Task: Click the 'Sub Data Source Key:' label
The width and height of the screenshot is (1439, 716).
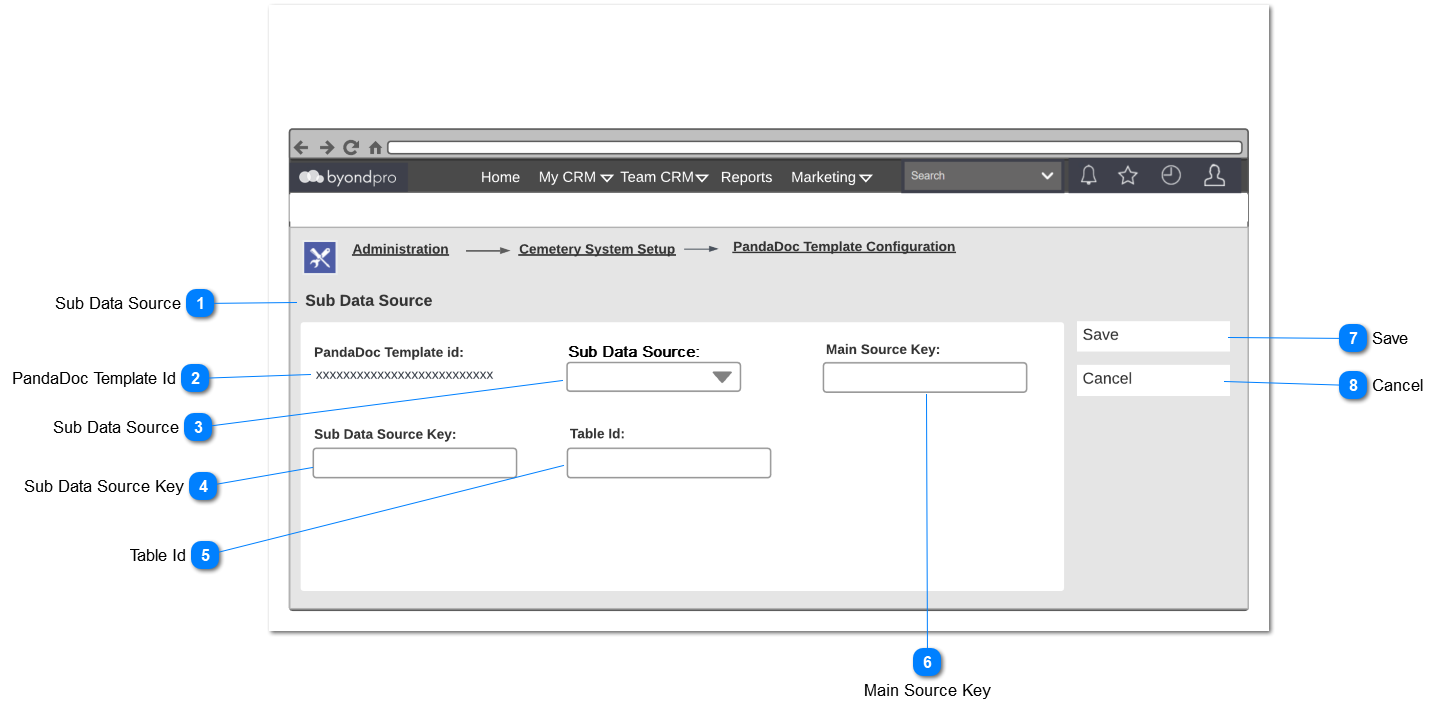Action: pyautogui.click(x=385, y=434)
